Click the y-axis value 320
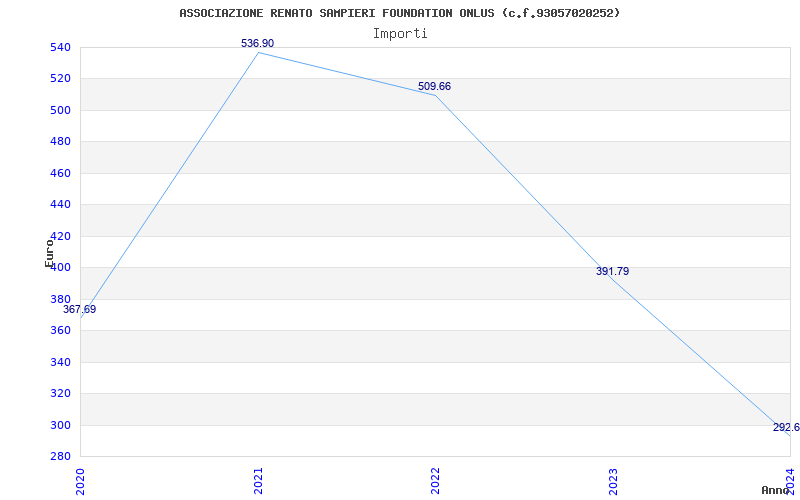800x500 pixels. [60, 393]
